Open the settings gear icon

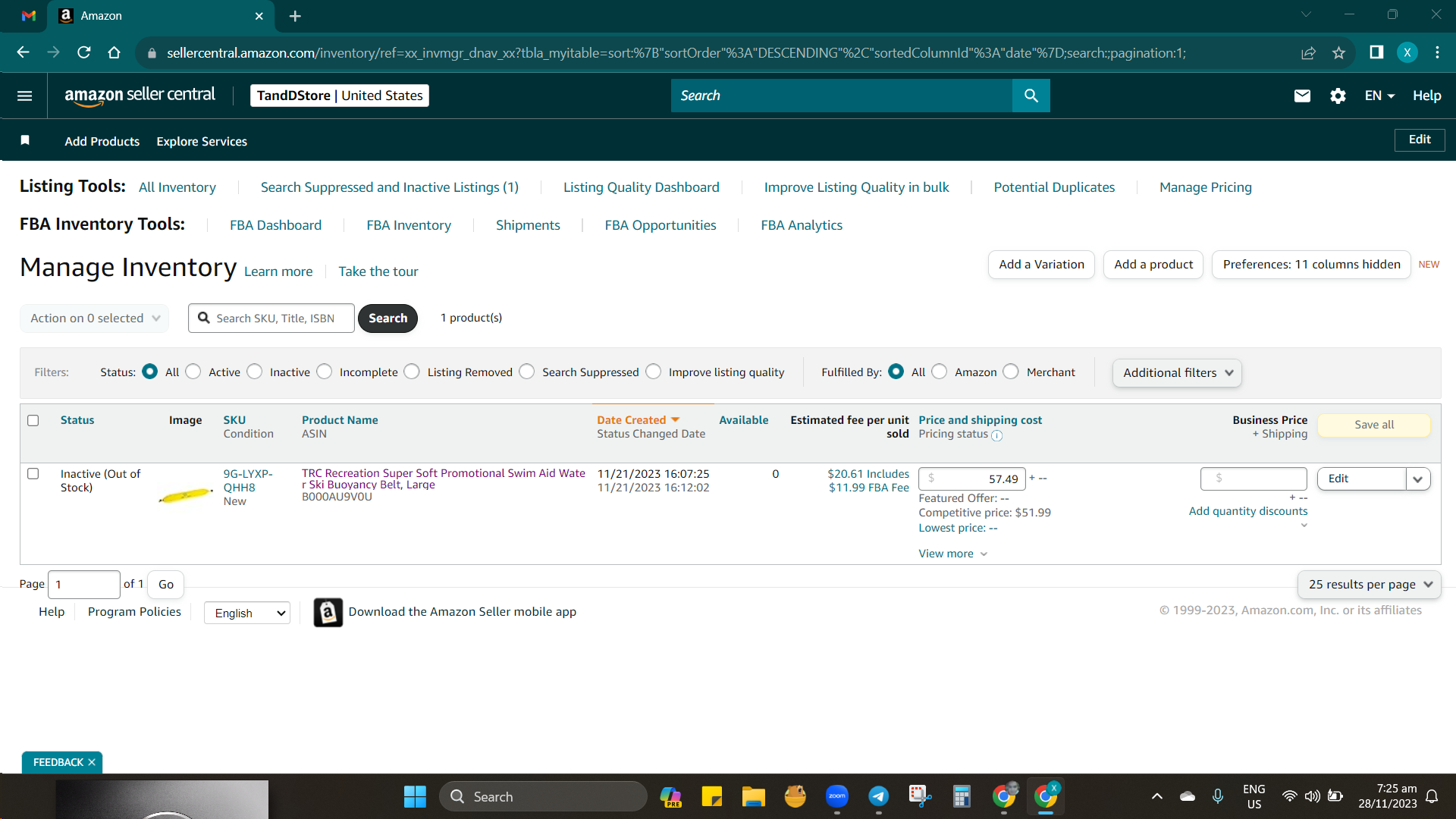pos(1338,96)
